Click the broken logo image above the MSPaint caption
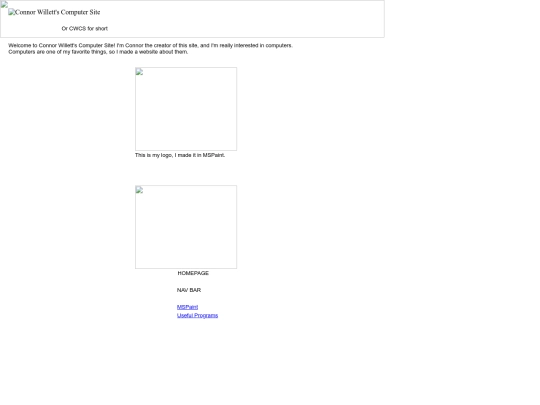 click(x=186, y=109)
